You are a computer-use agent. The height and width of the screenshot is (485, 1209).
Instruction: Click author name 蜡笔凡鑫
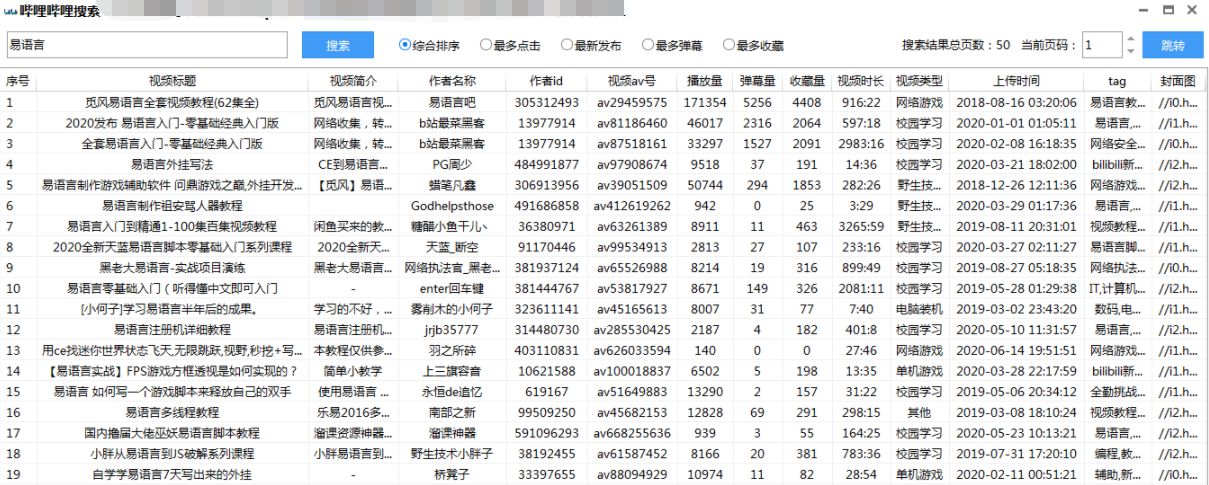pos(452,185)
